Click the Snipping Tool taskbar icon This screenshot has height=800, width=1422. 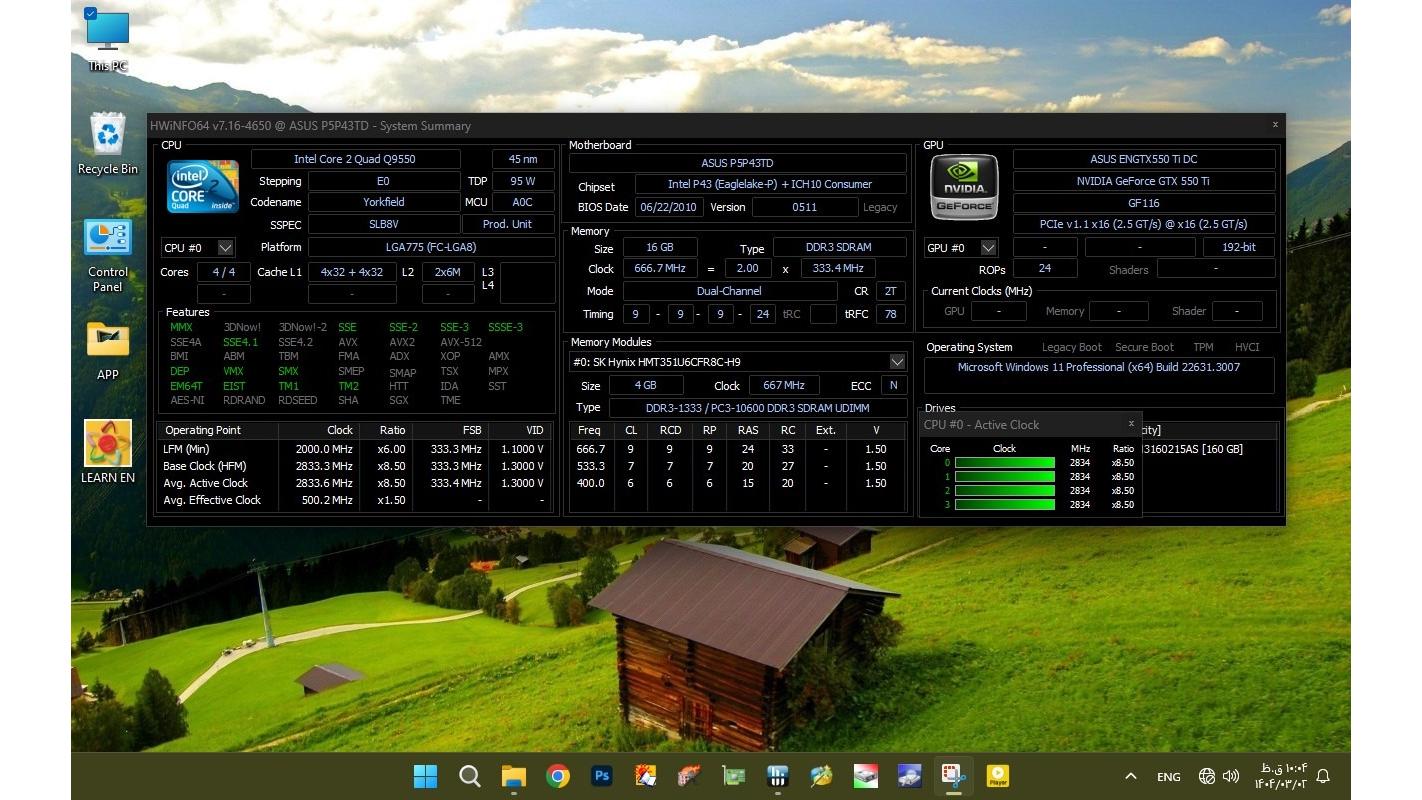click(953, 776)
